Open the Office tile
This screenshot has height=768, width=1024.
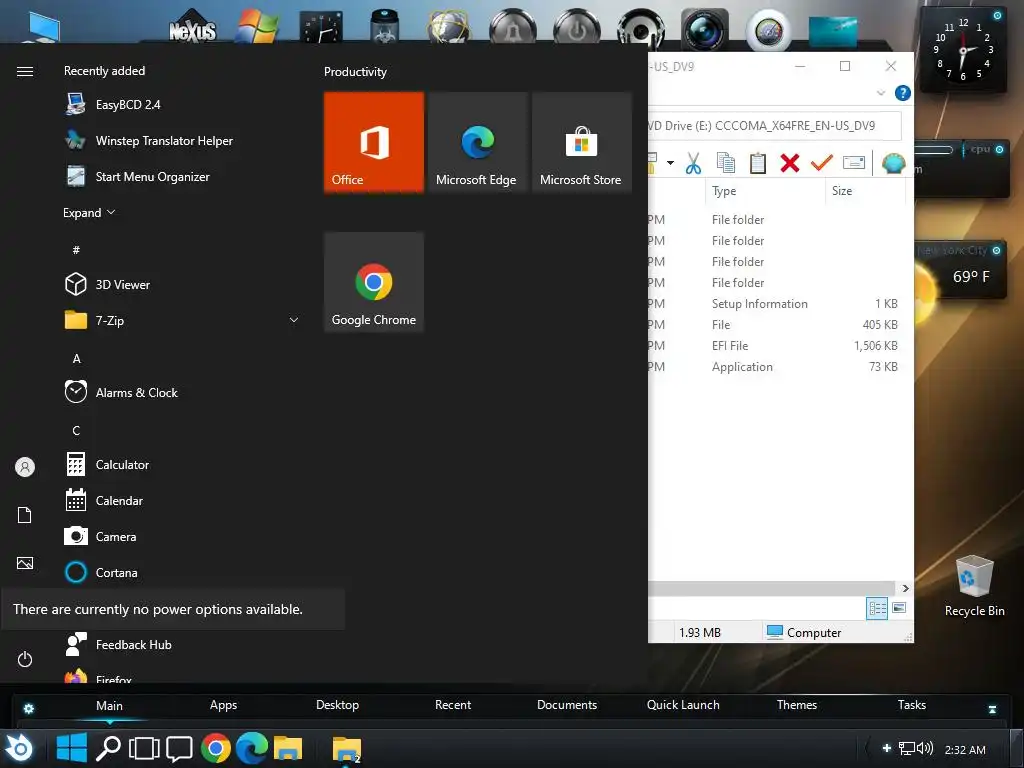(374, 142)
